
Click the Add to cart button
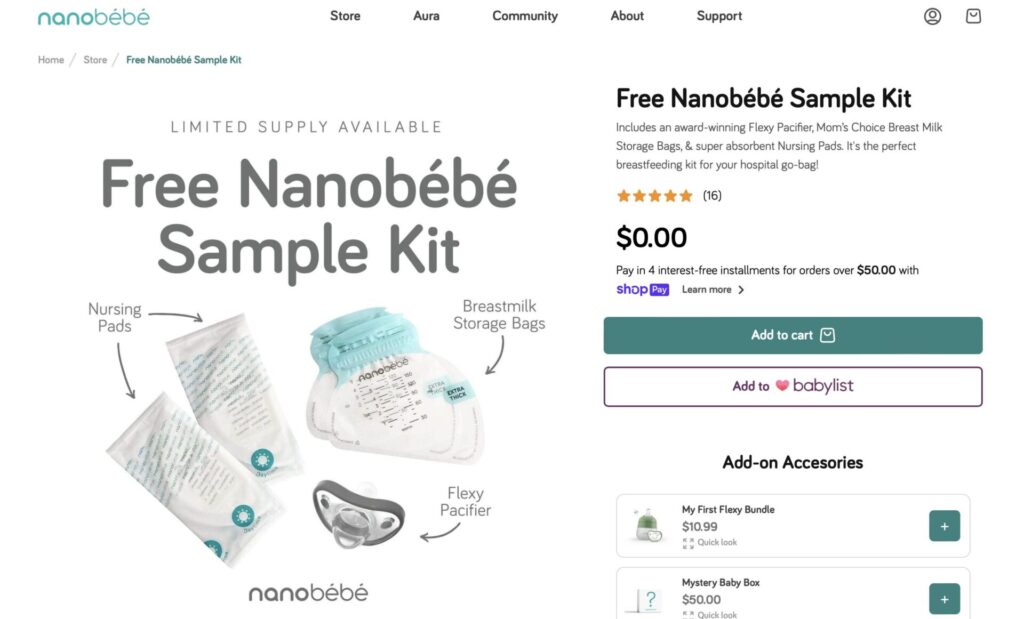click(793, 335)
